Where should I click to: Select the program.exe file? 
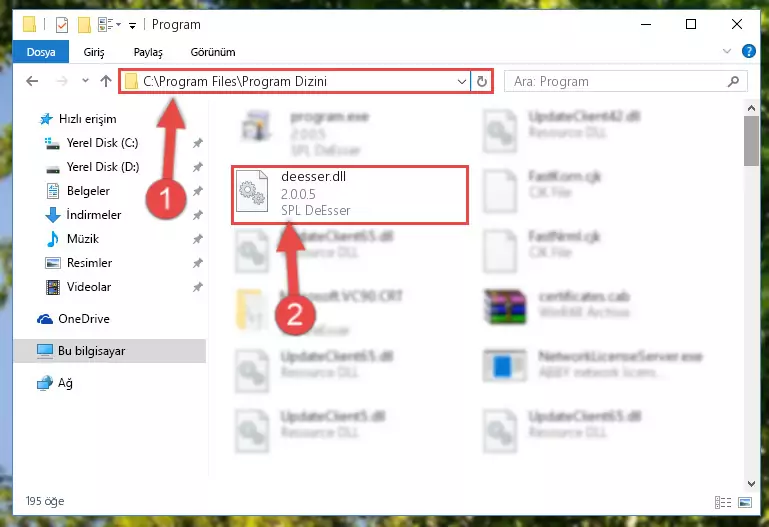click(306, 132)
